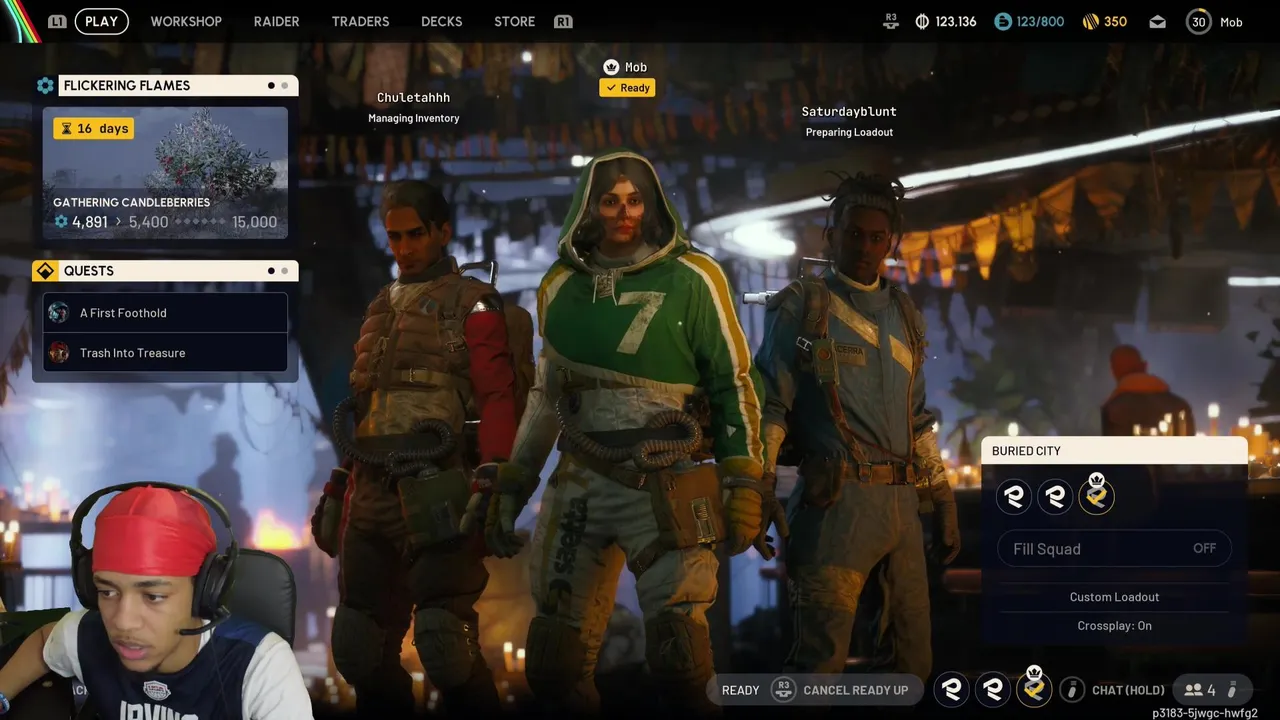Click the Mob player name in top bar
This screenshot has width=1280, height=720.
[x=1231, y=22]
